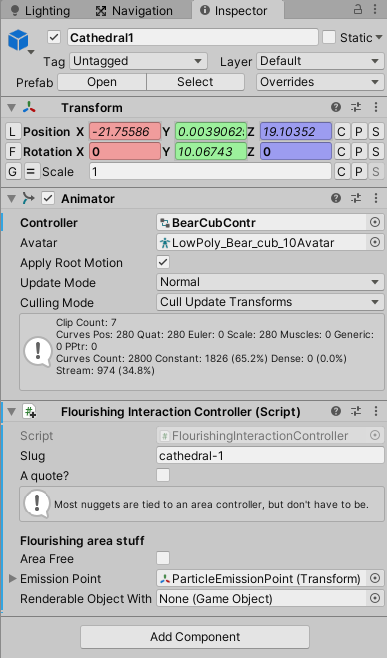Open object picker for Renderable Object With
Viewport: 387px width, 658px height.
[375, 598]
